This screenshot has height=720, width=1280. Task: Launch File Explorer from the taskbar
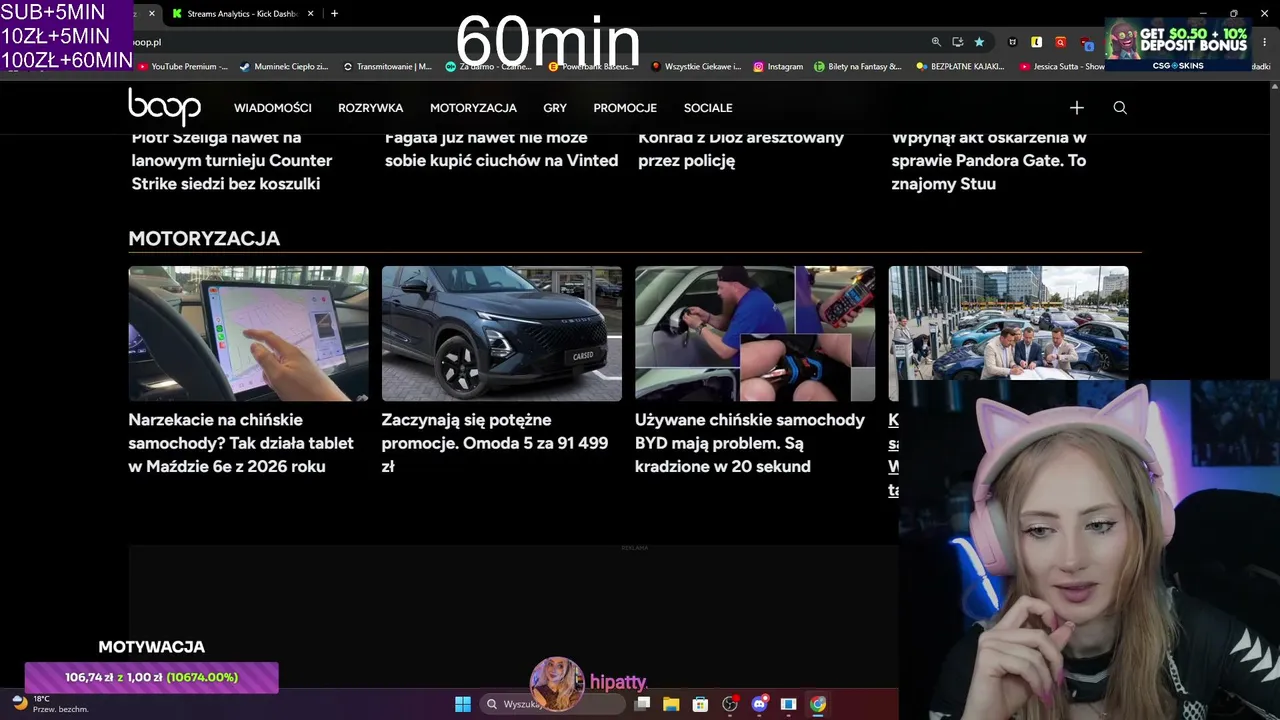[x=671, y=704]
